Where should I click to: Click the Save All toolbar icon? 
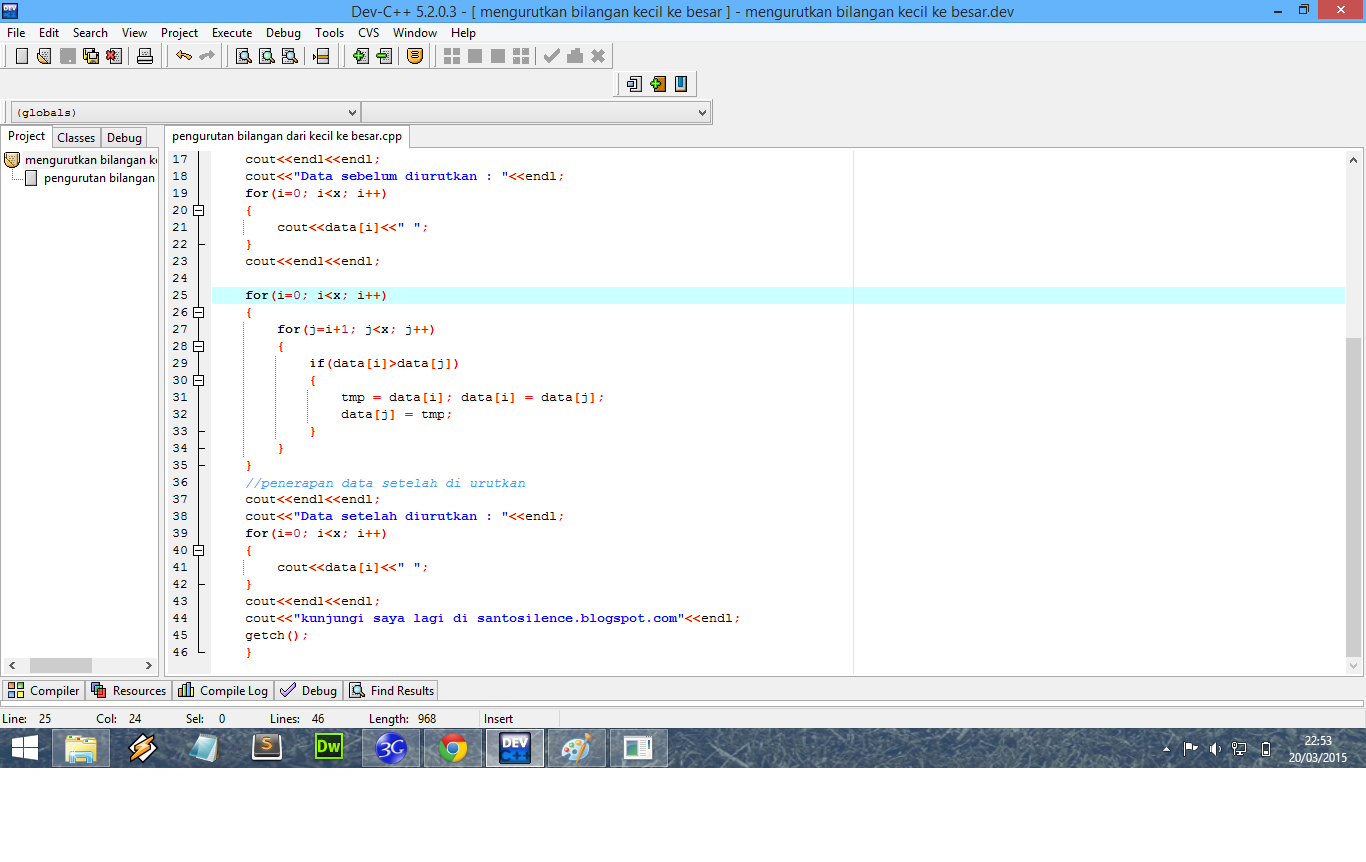[x=91, y=56]
